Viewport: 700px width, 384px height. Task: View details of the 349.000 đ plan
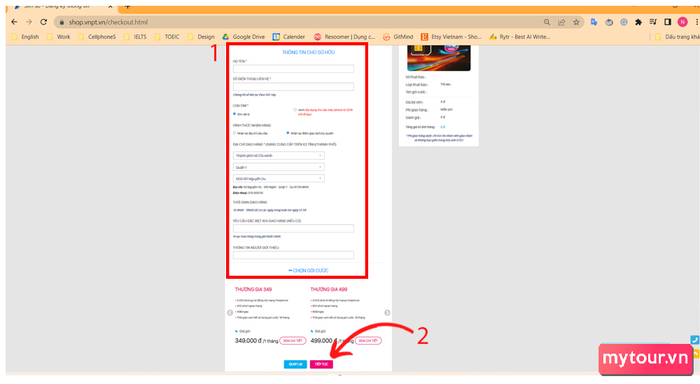pyautogui.click(x=293, y=341)
